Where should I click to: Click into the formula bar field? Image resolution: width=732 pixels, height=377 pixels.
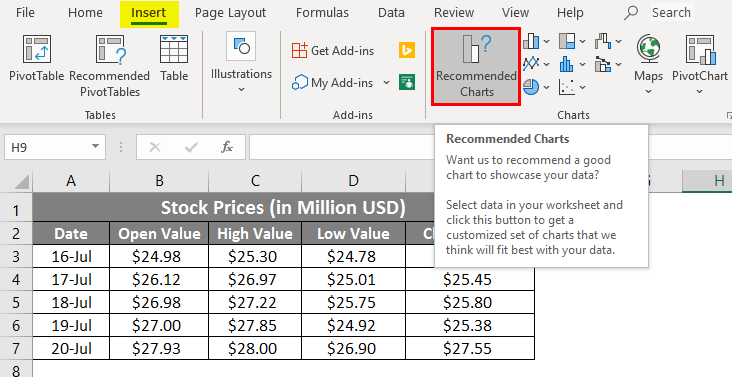[x=342, y=147]
